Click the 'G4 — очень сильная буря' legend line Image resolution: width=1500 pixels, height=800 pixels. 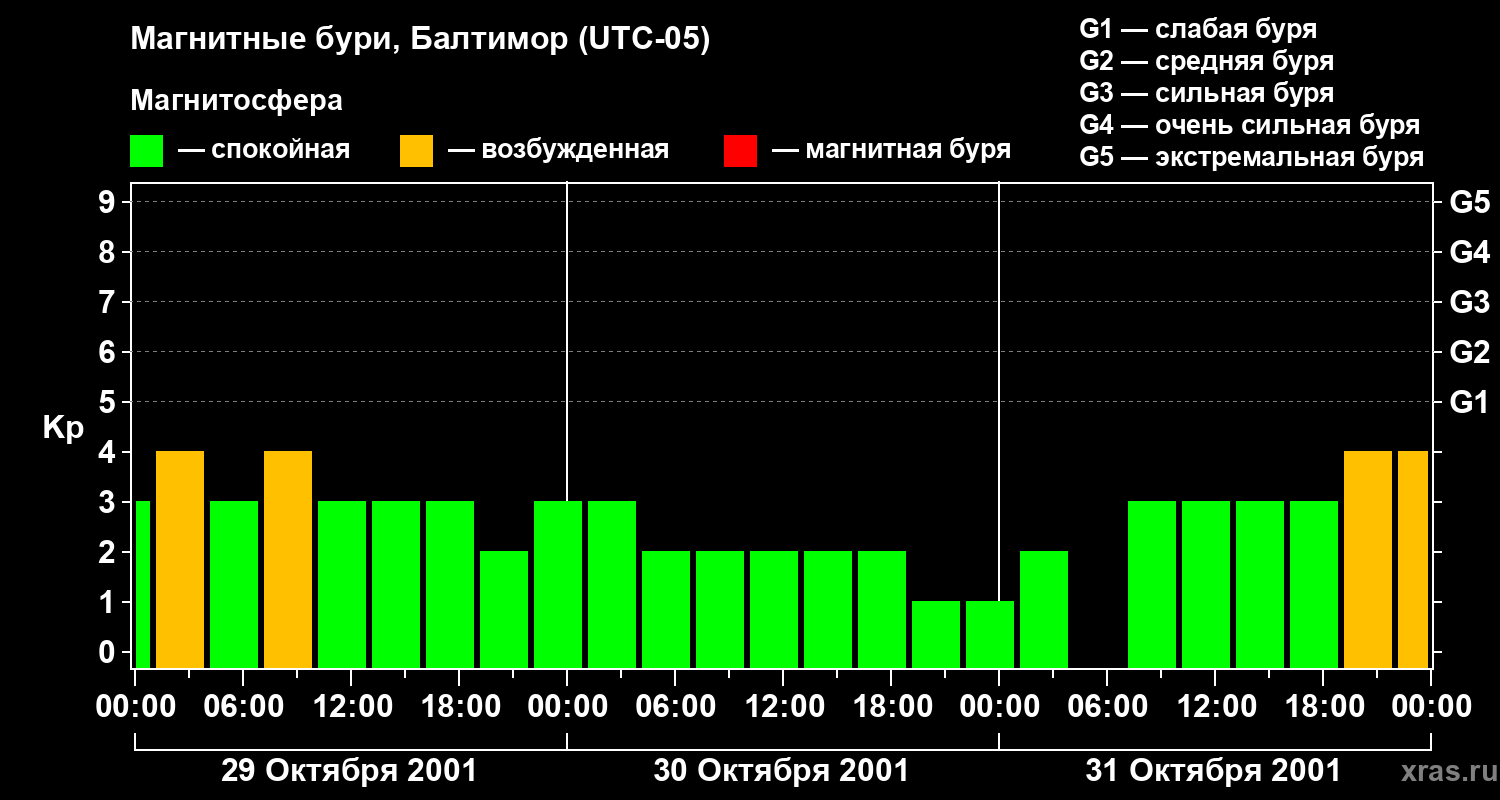[x=1250, y=125]
